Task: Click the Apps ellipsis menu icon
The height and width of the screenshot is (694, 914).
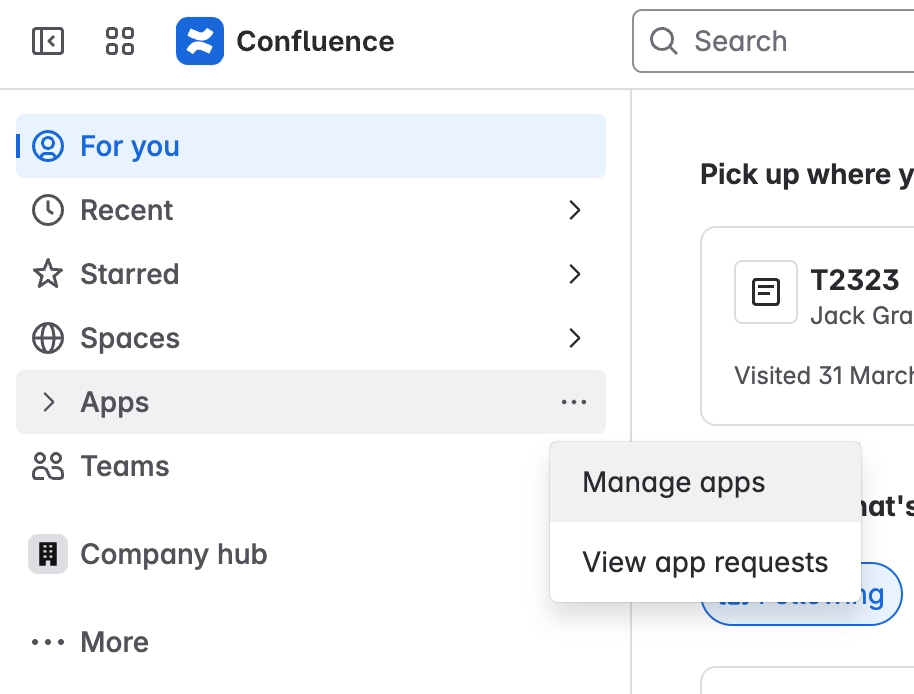Action: [x=574, y=402]
